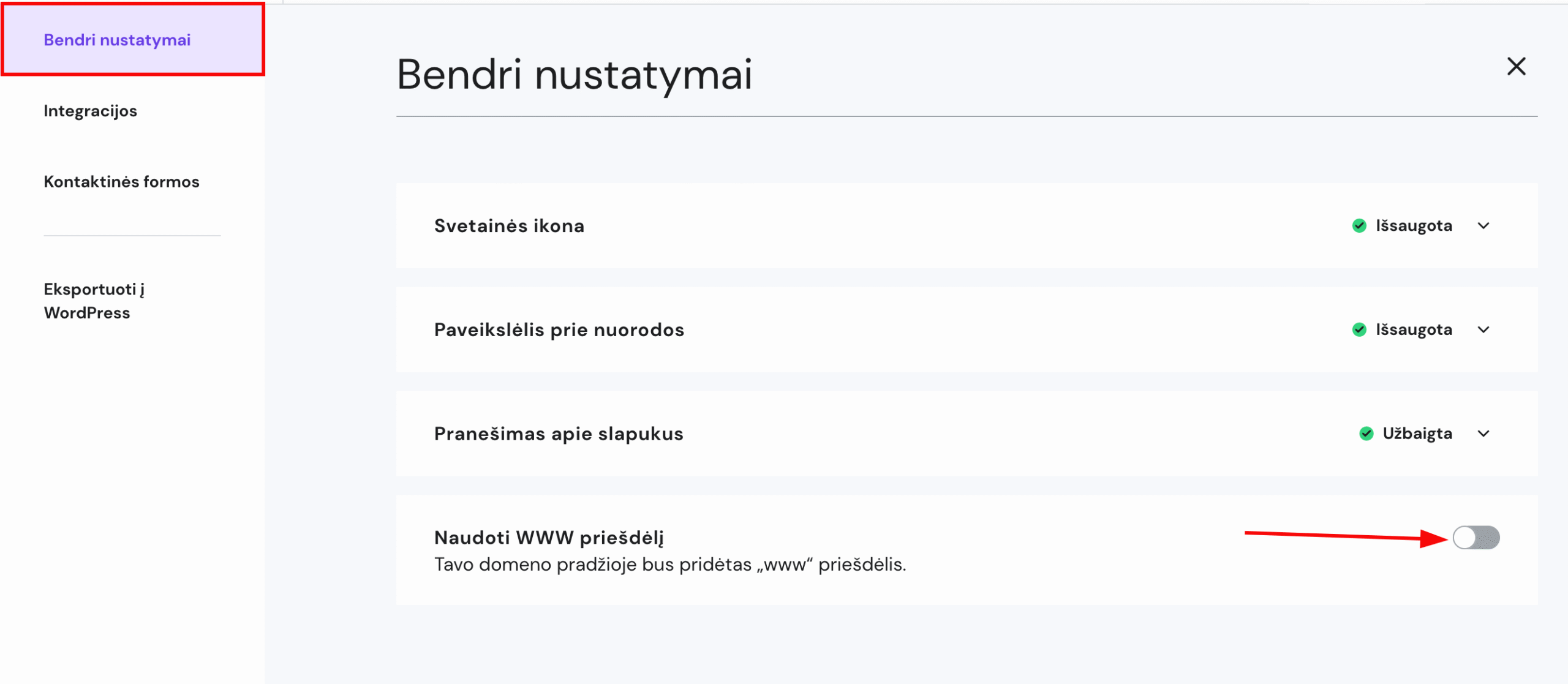This screenshot has width=1568, height=684.
Task: Switch to Kontaktinės formos section
Action: click(x=121, y=181)
